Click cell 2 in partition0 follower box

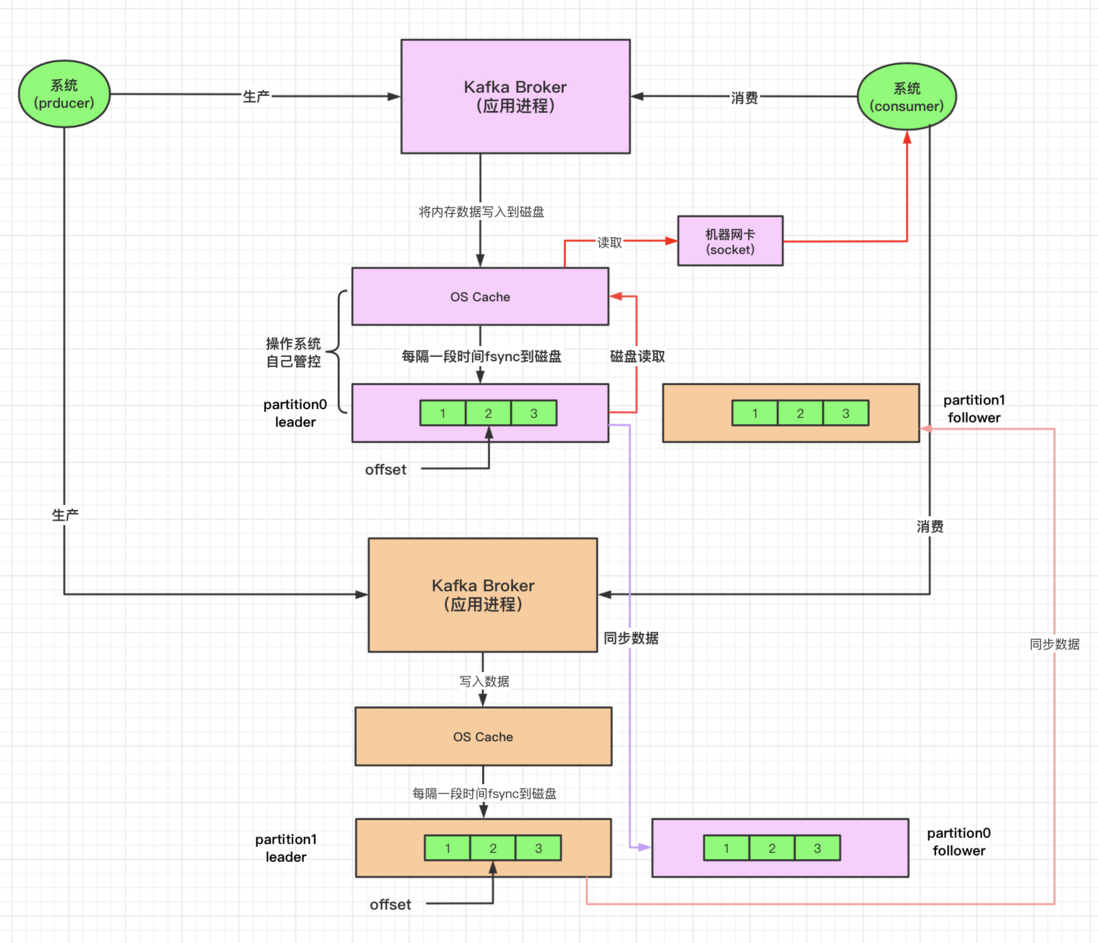pyautogui.click(x=772, y=848)
